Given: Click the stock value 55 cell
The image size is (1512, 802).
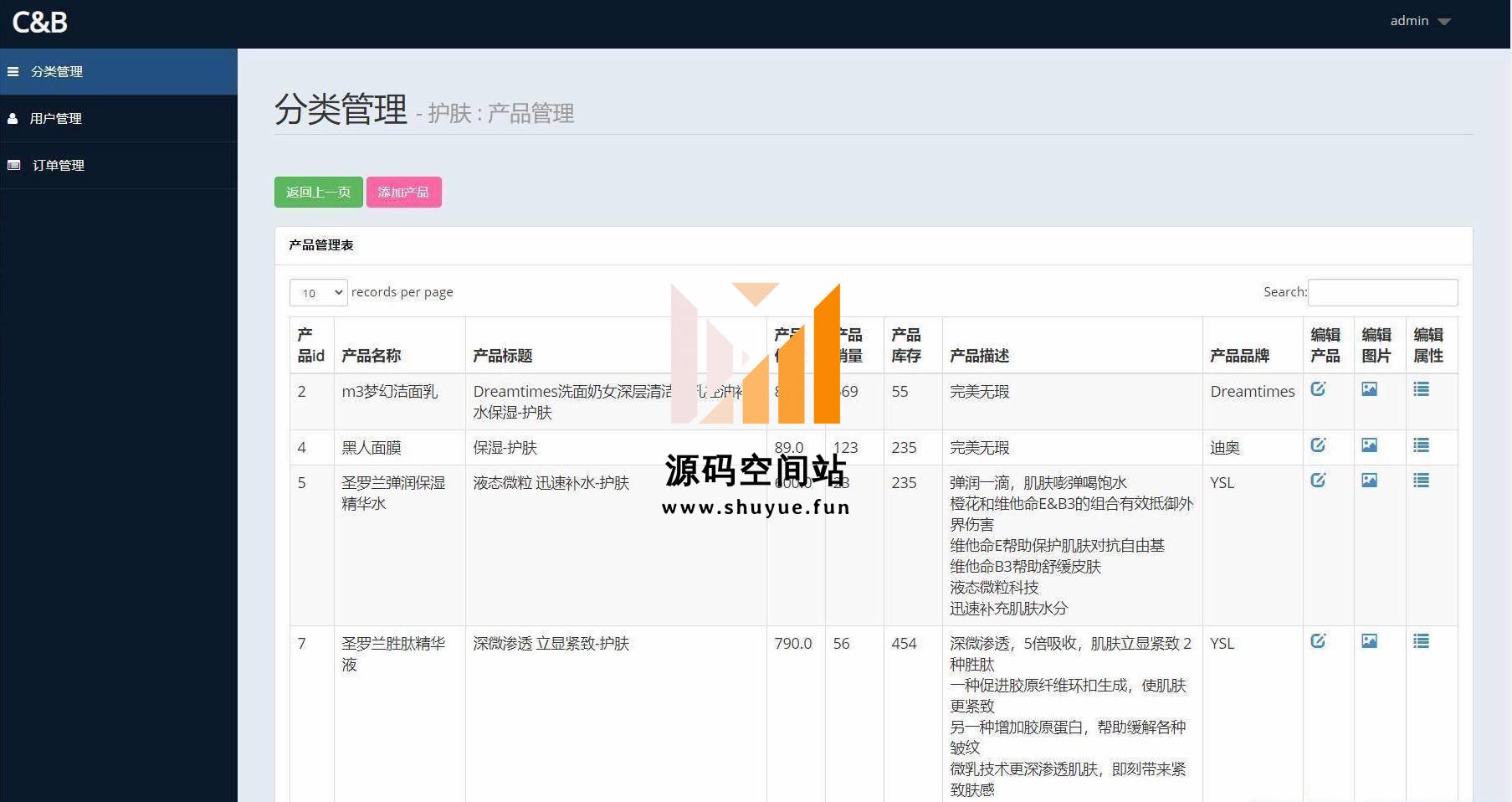Looking at the screenshot, I should (x=913, y=402).
